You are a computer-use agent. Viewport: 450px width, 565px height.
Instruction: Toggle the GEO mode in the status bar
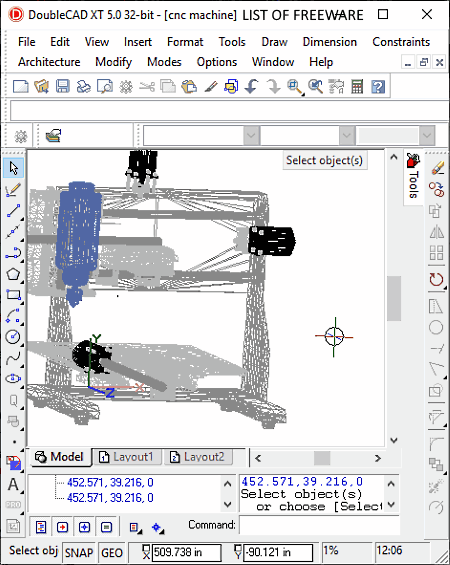pyautogui.click(x=112, y=552)
